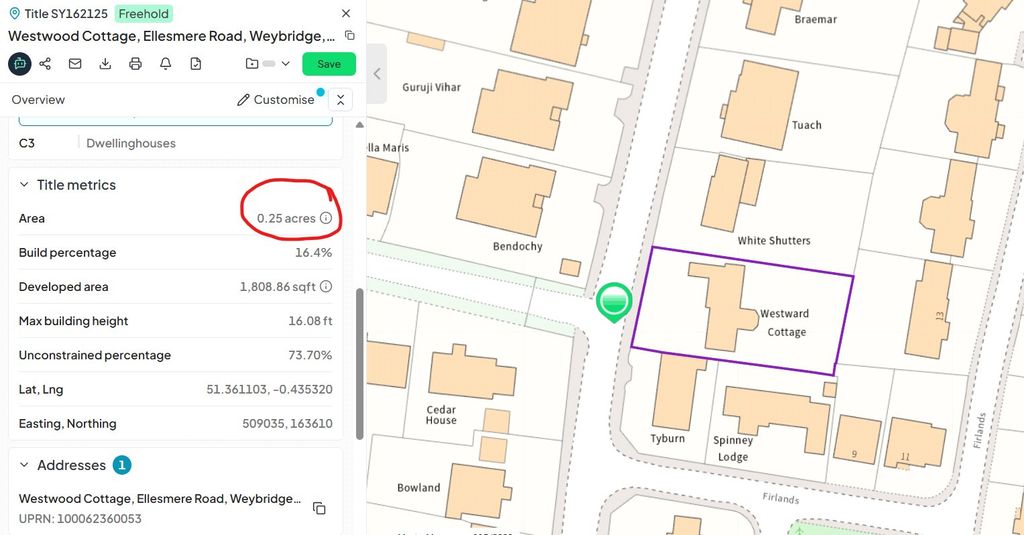The height and width of the screenshot is (535, 1024).
Task: Open the folder dropdown next to Save
Action: (x=268, y=64)
